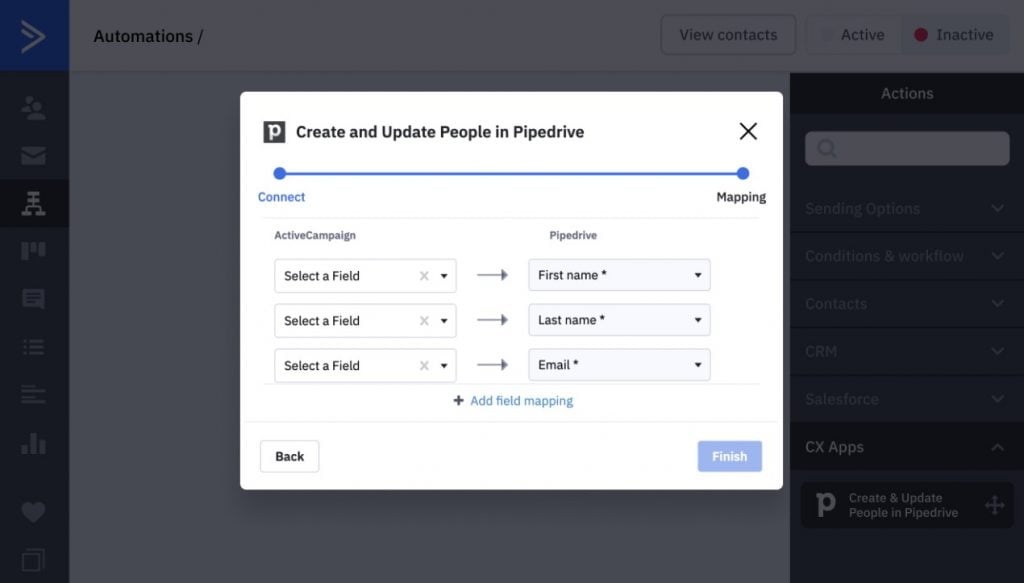Open the Pipedrive icon in the modal header
1024x583 pixels.
coord(277,131)
